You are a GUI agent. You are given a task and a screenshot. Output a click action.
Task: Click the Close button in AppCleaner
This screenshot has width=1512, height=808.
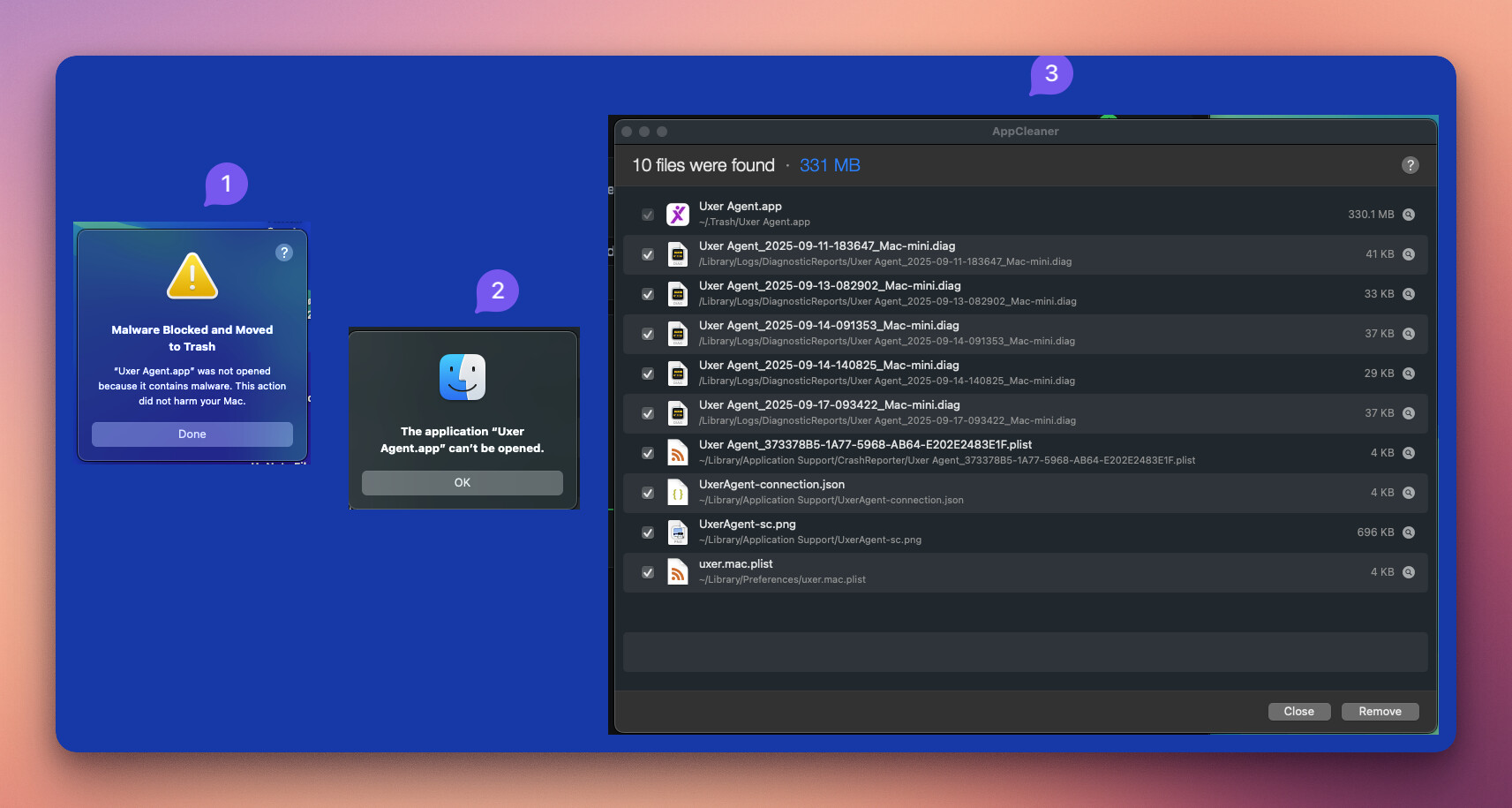(1298, 712)
